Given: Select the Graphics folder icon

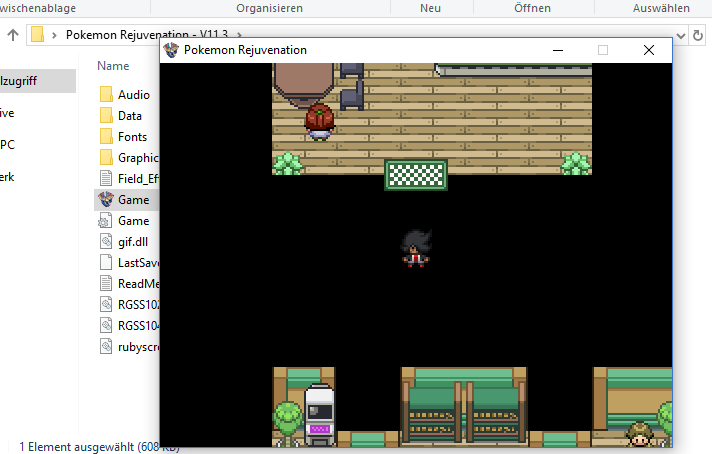Looking at the screenshot, I should coord(106,158).
